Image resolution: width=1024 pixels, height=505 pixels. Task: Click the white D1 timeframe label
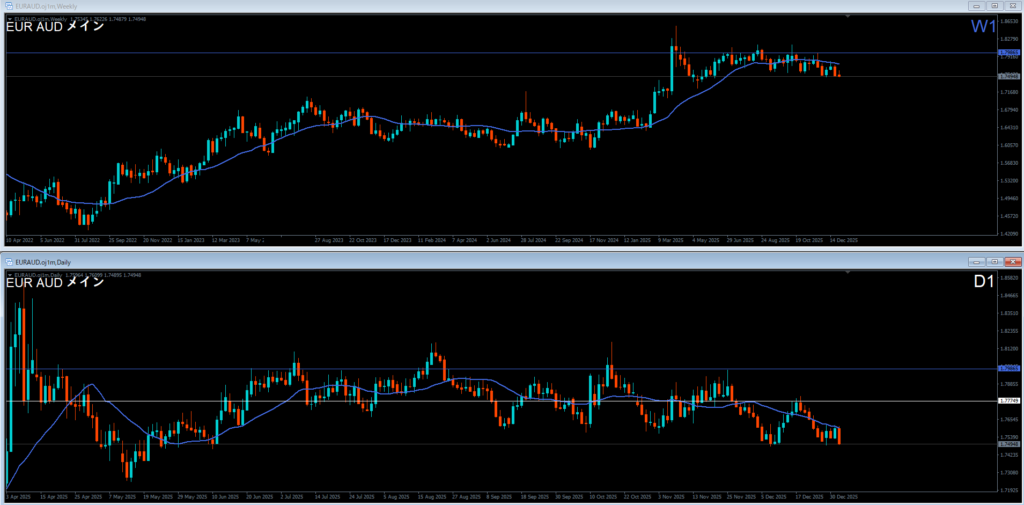pos(983,282)
